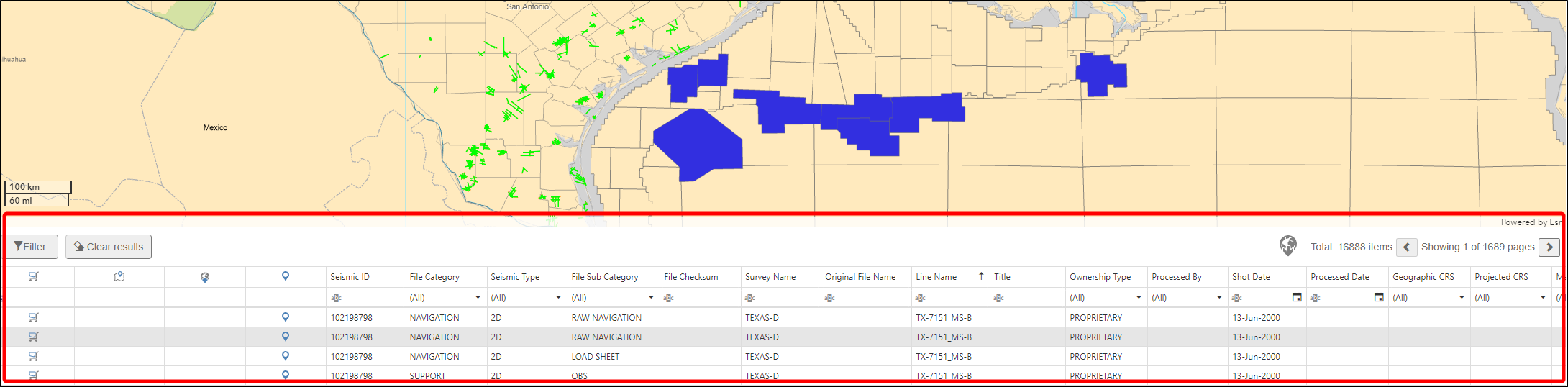
Task: Click the Powered by Esri attribution
Action: [1531, 222]
